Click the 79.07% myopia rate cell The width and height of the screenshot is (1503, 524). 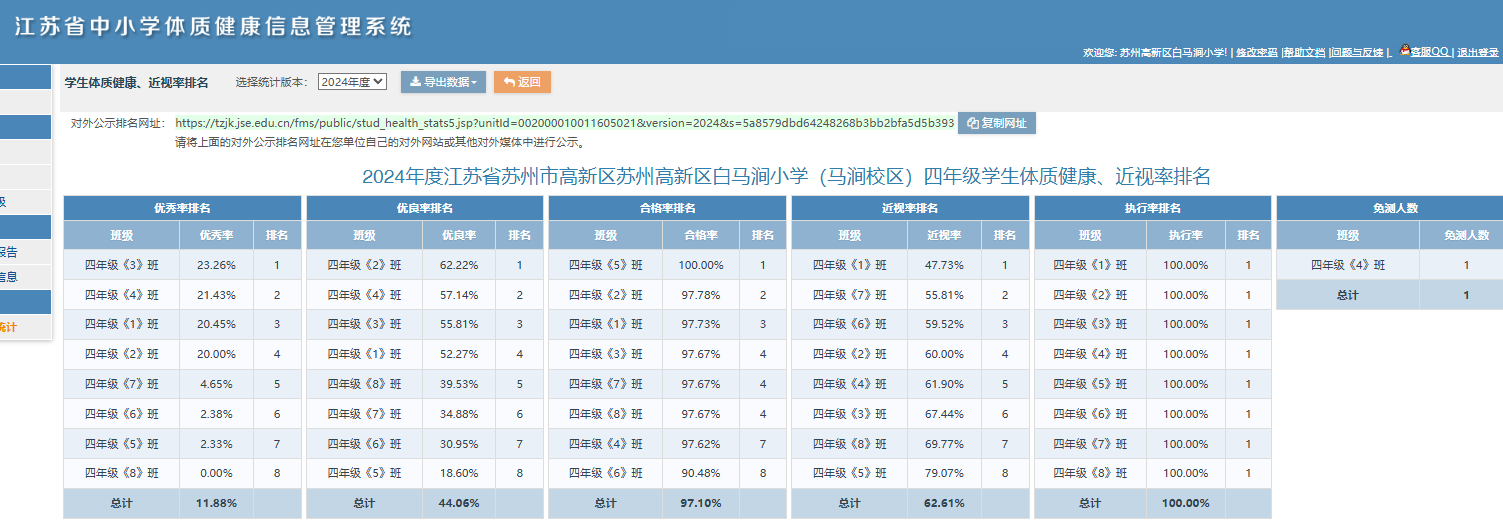click(x=943, y=473)
